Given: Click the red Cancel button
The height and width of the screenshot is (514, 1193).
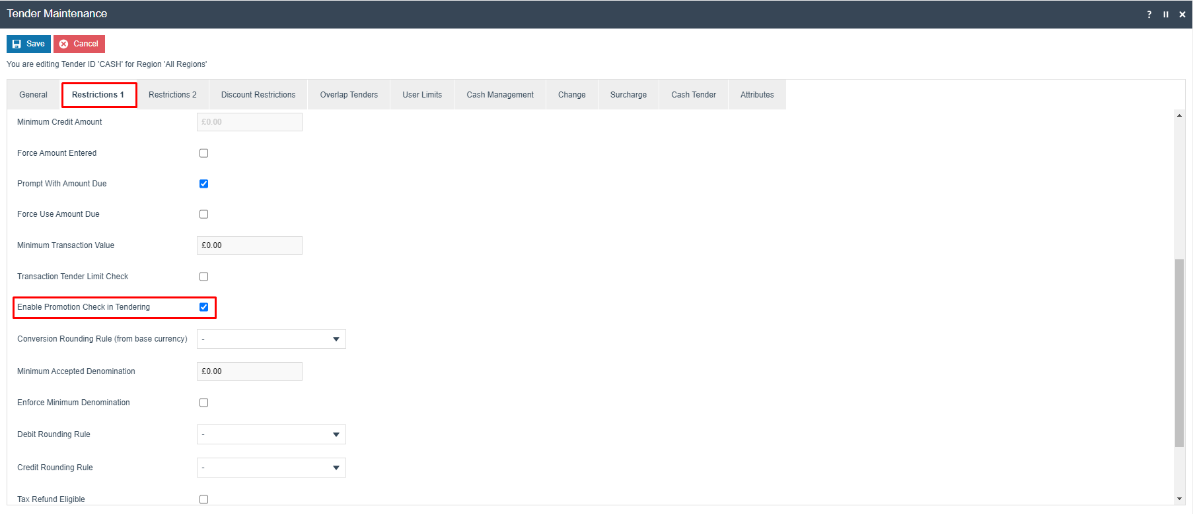Looking at the screenshot, I should click(x=79, y=44).
